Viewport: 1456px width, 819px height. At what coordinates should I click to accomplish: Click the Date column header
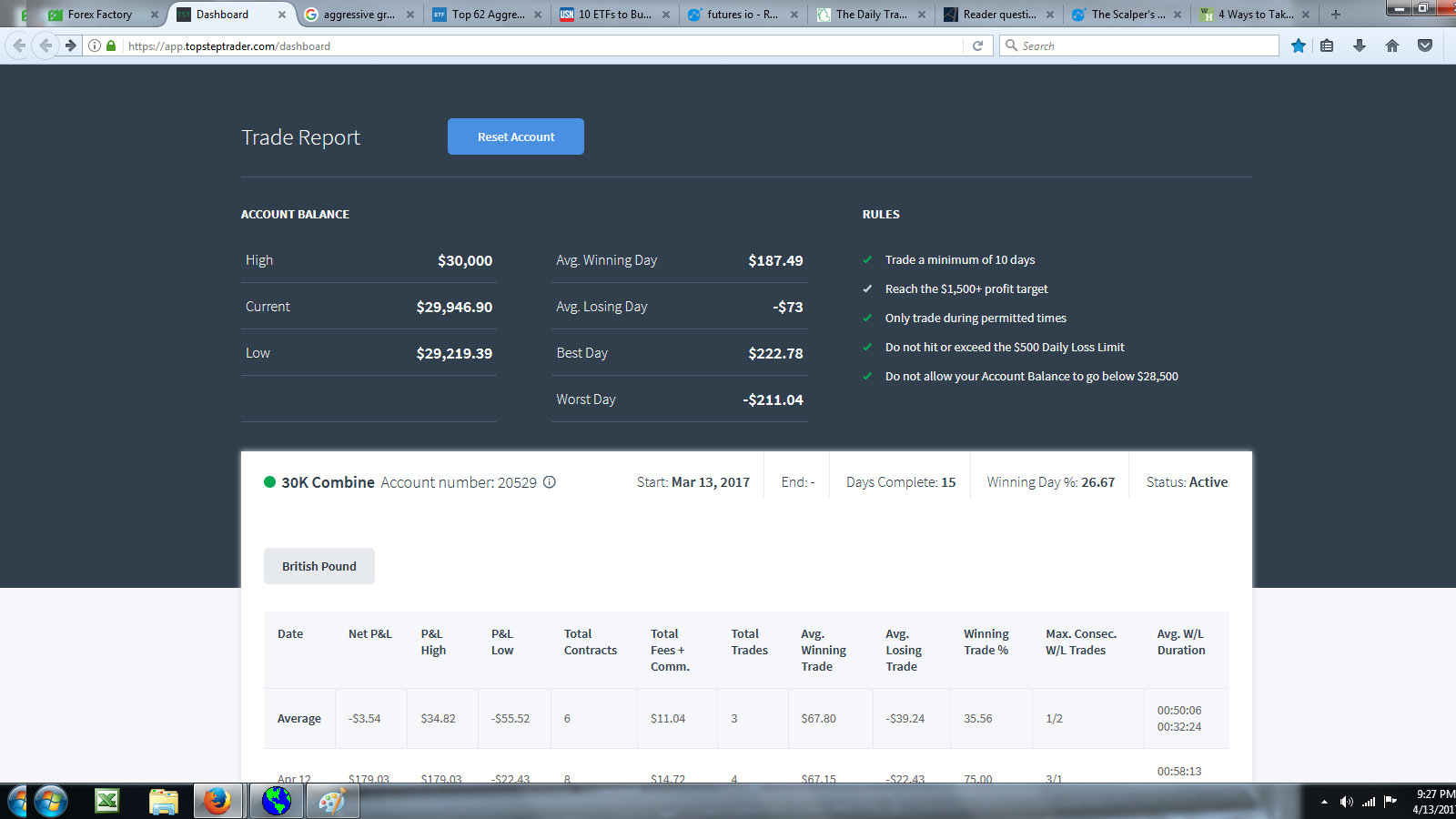click(290, 634)
